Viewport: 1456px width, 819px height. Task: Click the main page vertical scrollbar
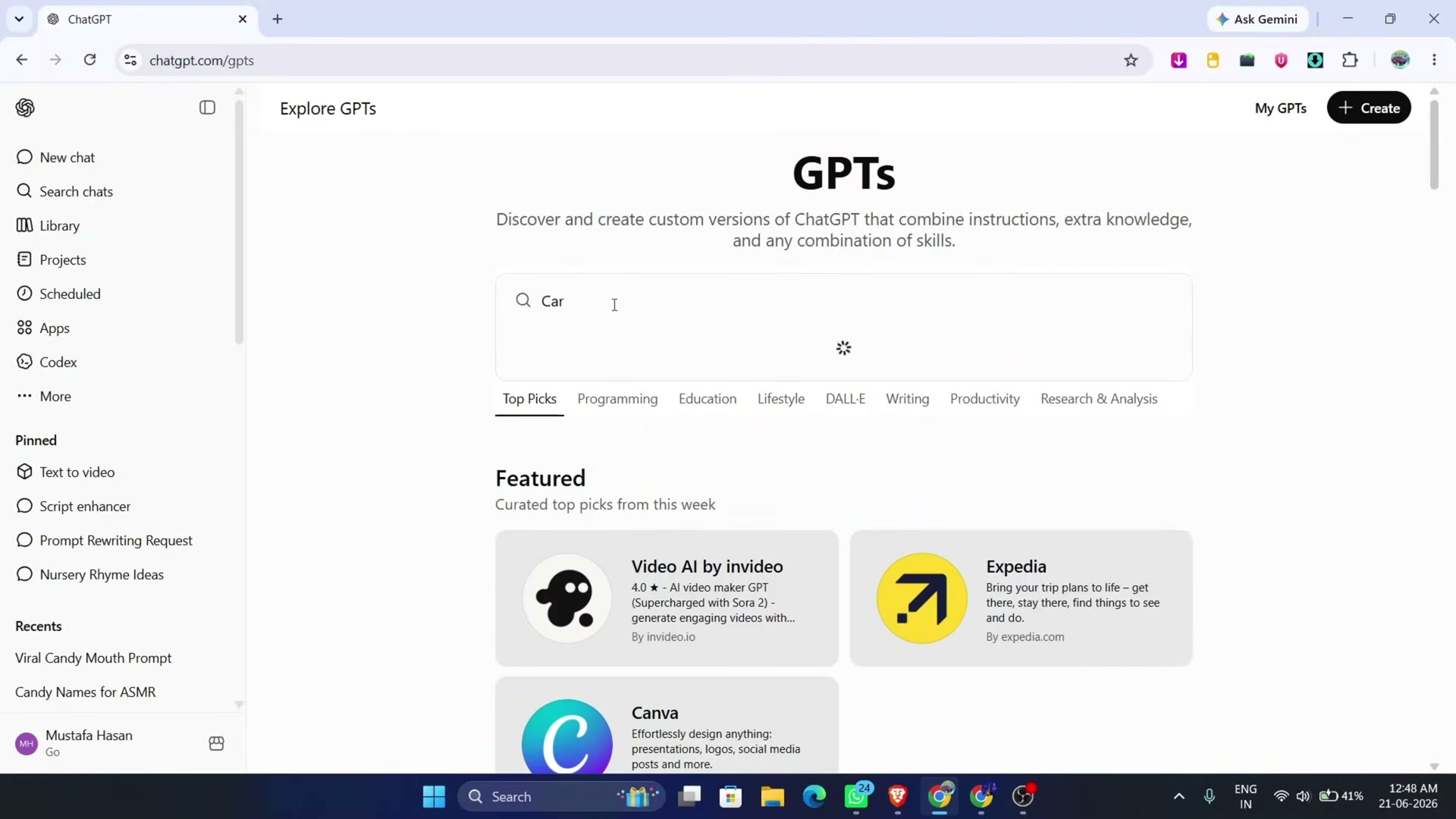(1434, 144)
